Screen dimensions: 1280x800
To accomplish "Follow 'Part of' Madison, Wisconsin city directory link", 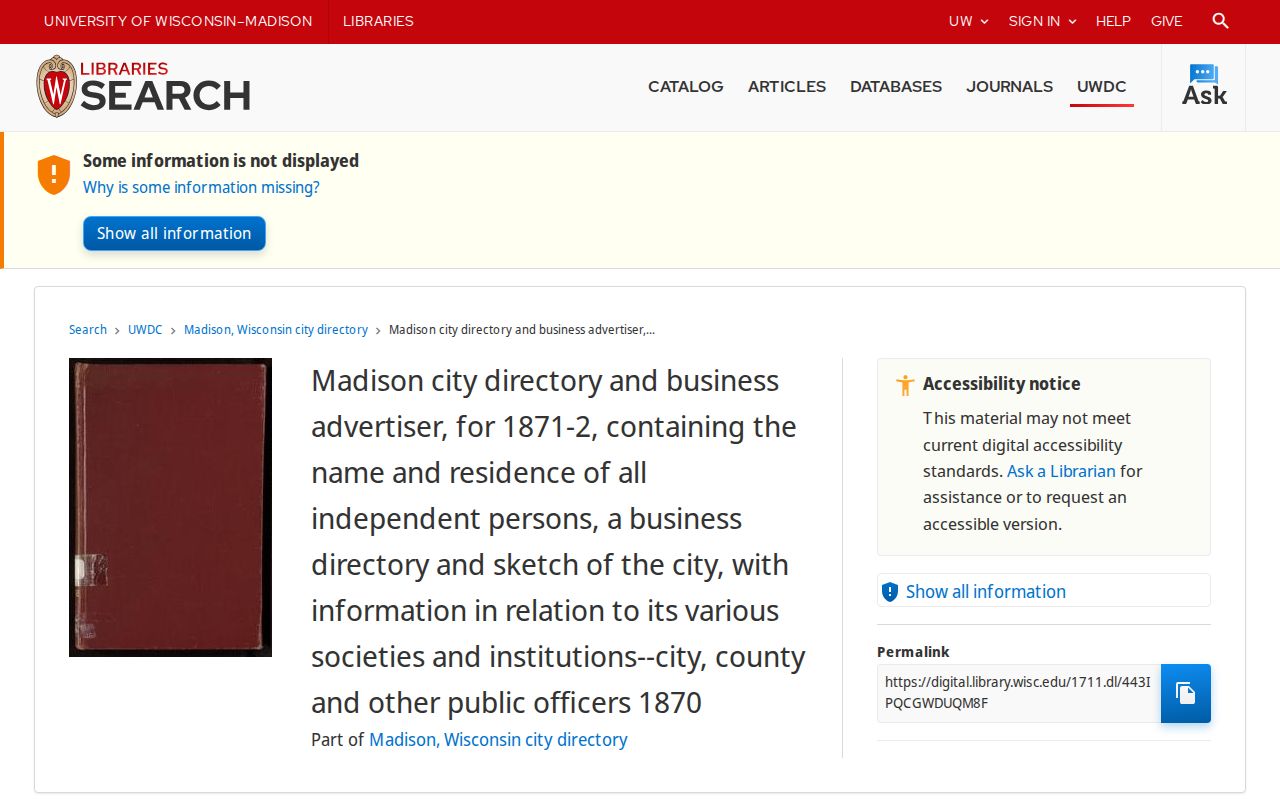I will pyautogui.click(x=498, y=740).
